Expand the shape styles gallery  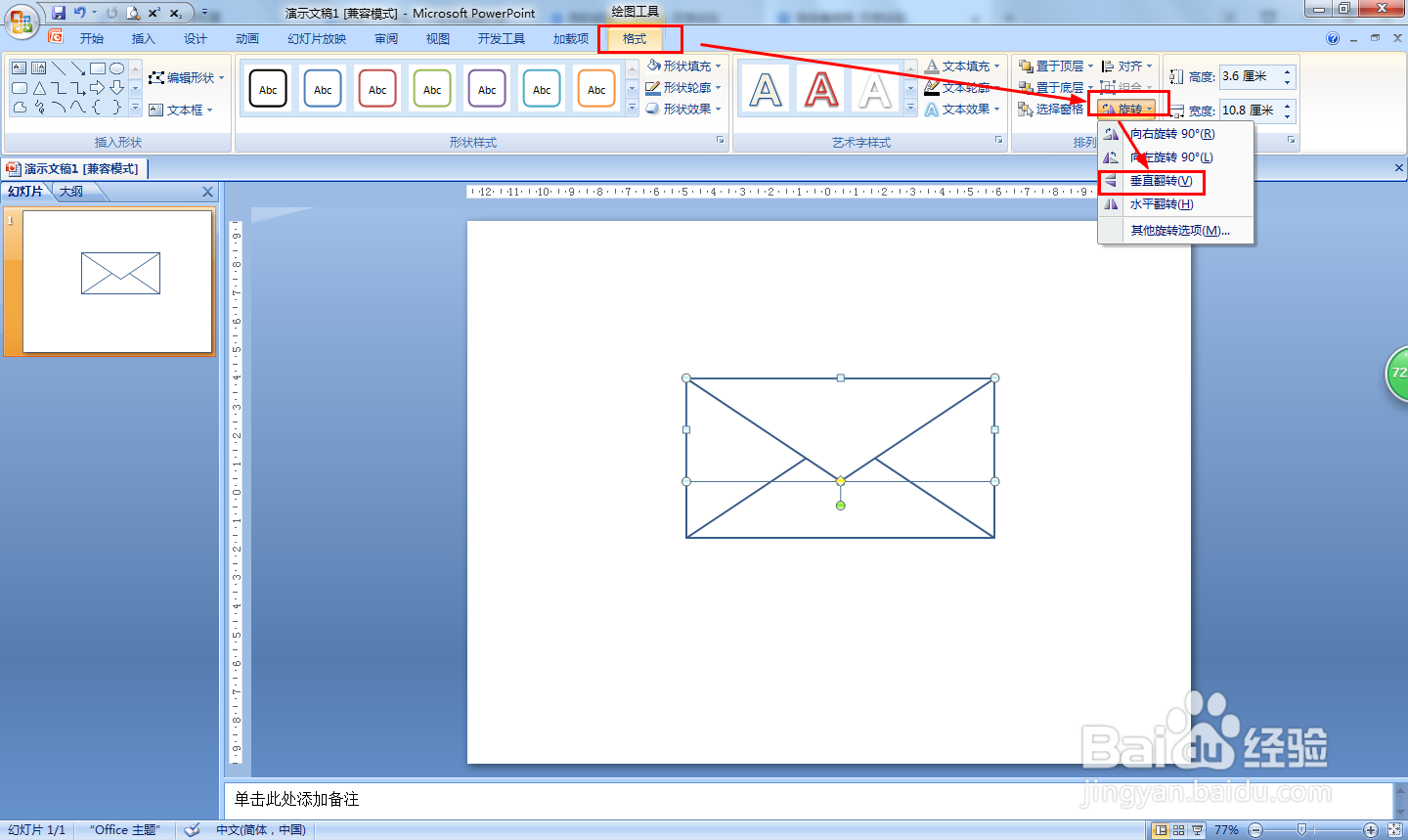632,109
